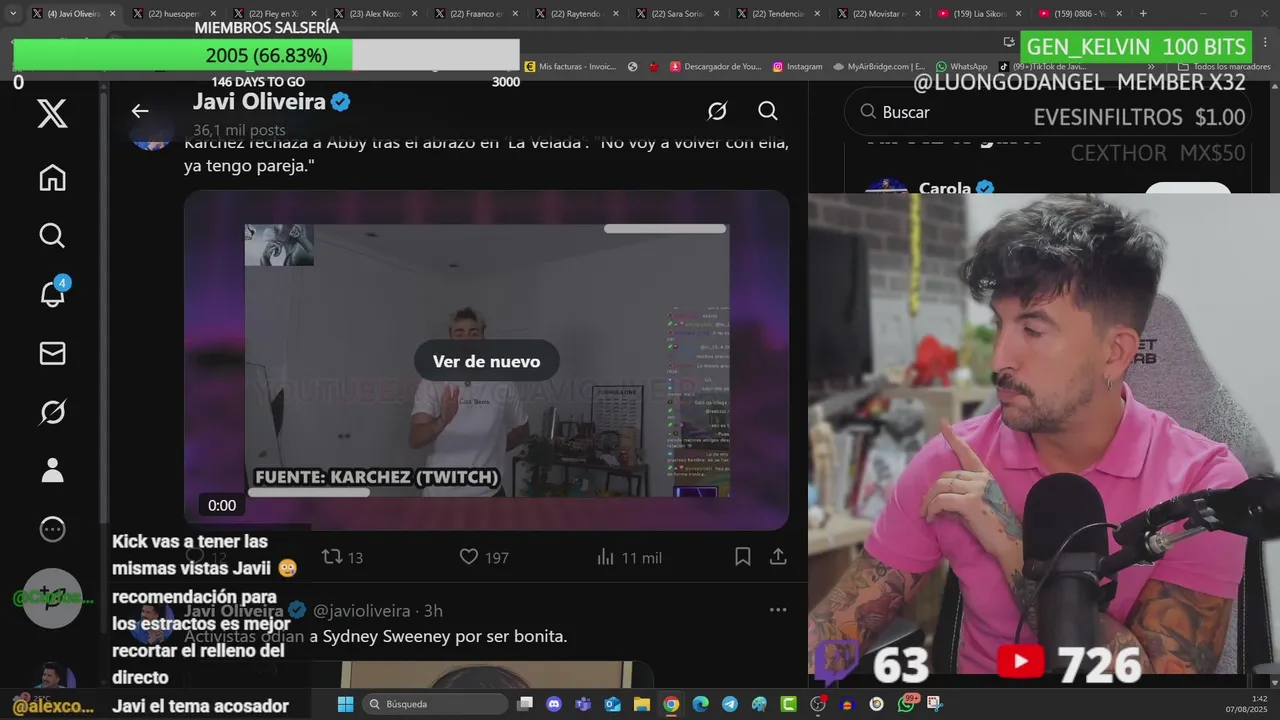The image size is (1280, 720).
Task: Click Ver de nuevo on the video
Action: point(486,361)
